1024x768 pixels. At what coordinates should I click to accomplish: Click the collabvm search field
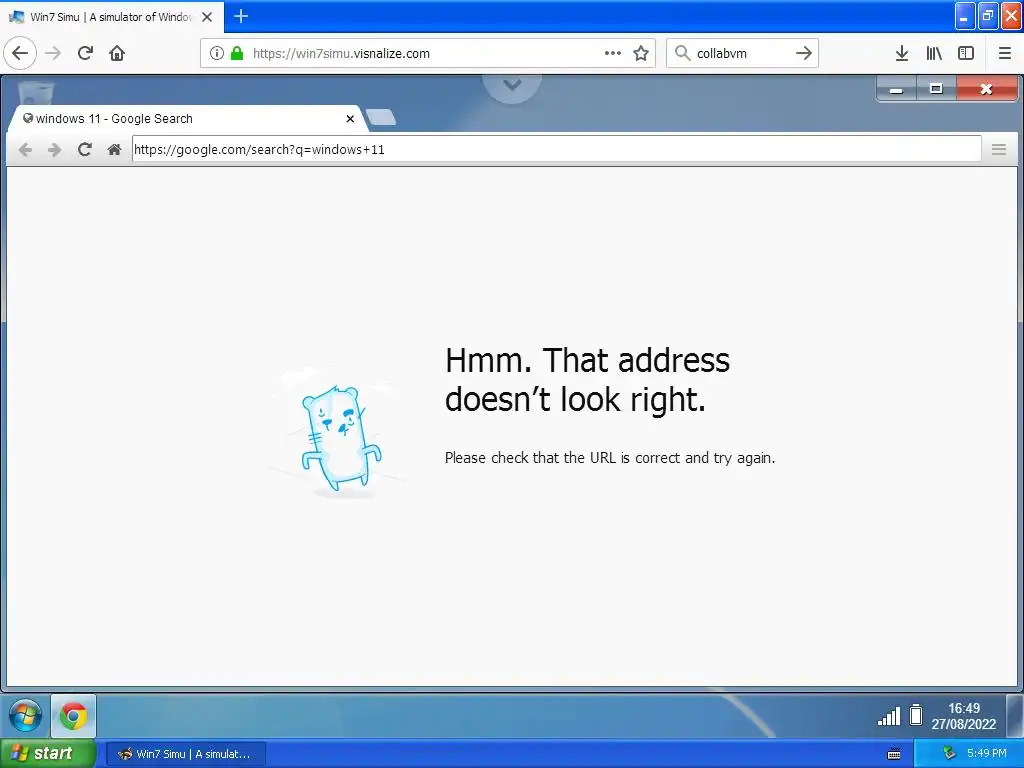click(x=743, y=53)
